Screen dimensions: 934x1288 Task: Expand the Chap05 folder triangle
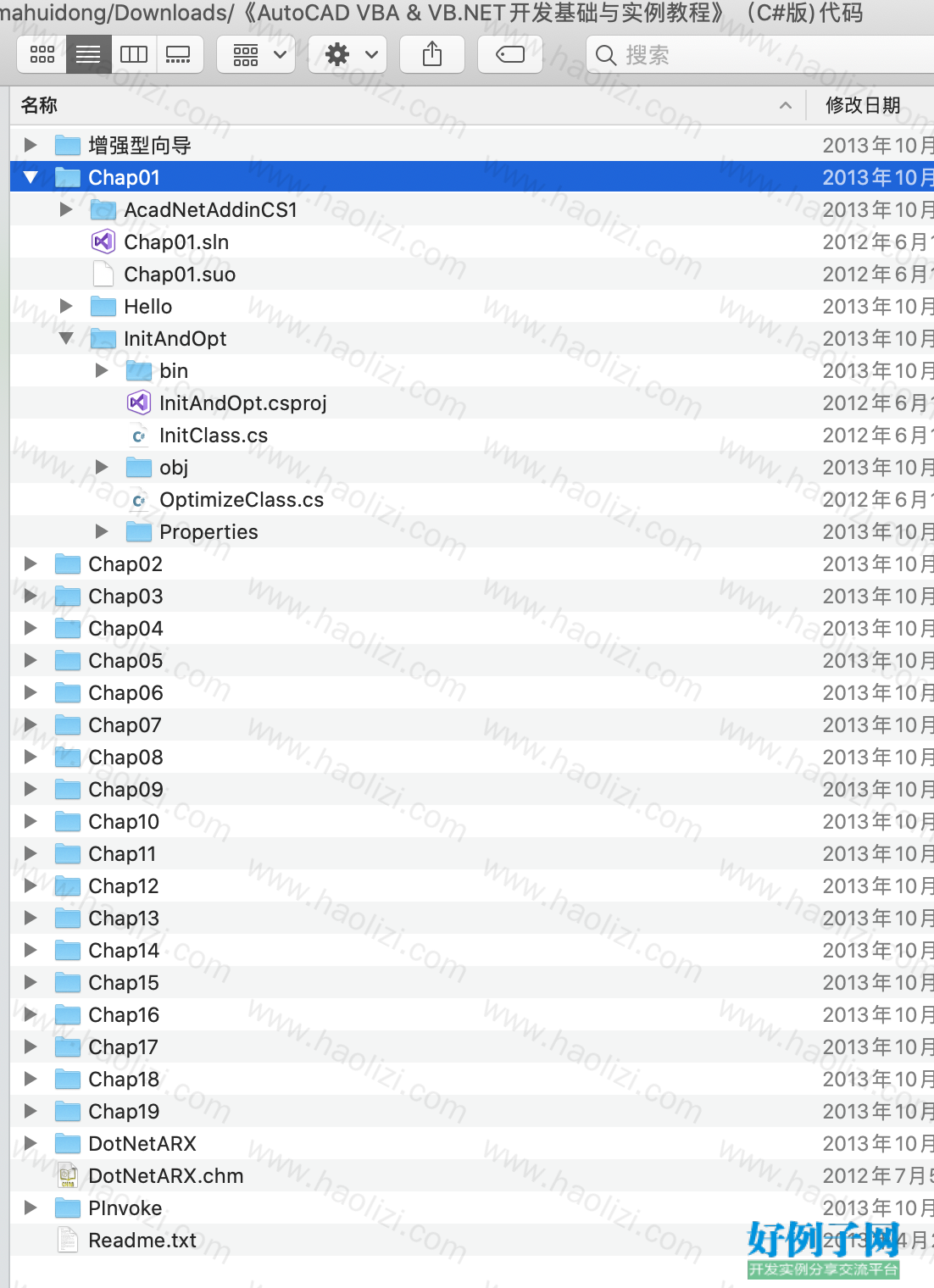click(31, 660)
